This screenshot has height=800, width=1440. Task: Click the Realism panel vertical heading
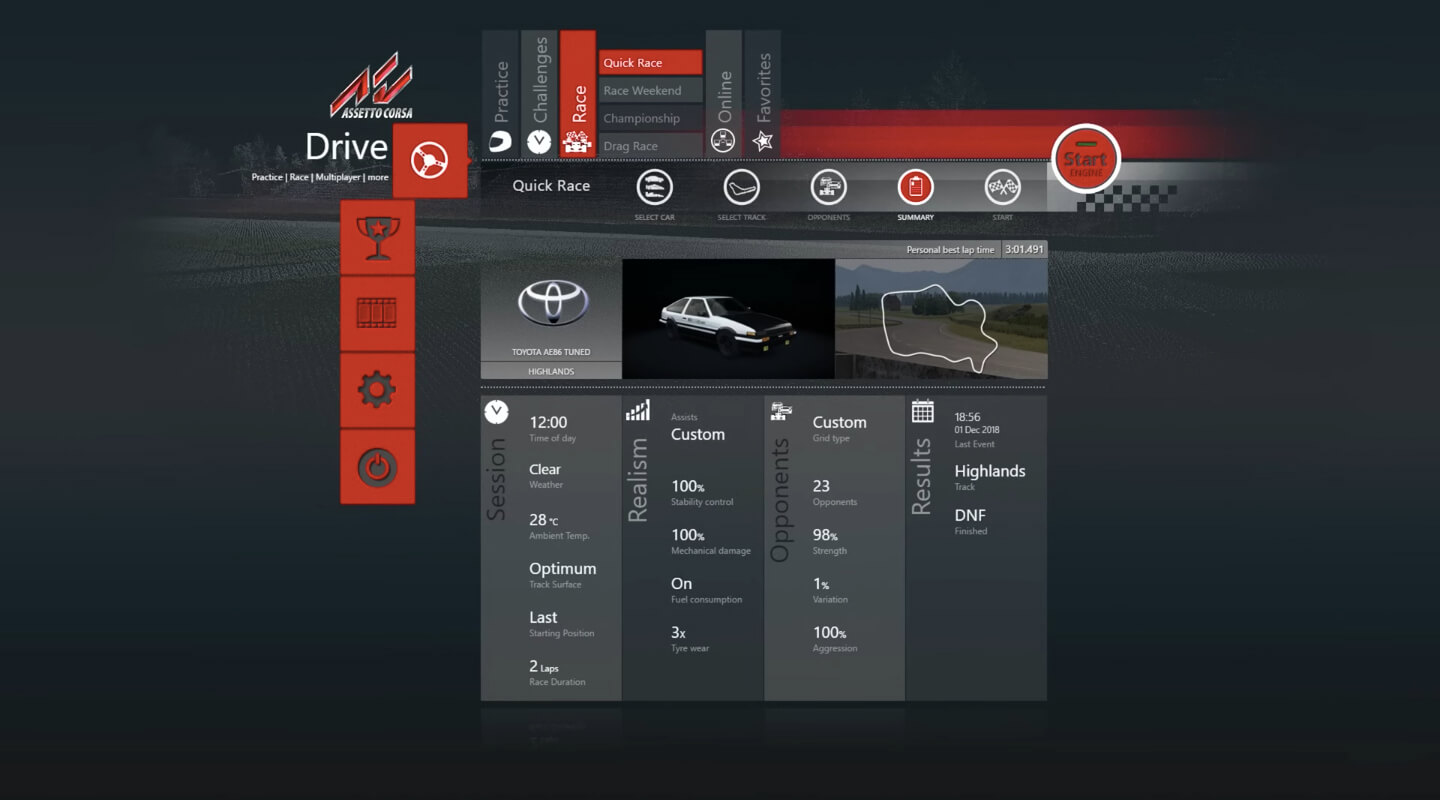tap(638, 480)
